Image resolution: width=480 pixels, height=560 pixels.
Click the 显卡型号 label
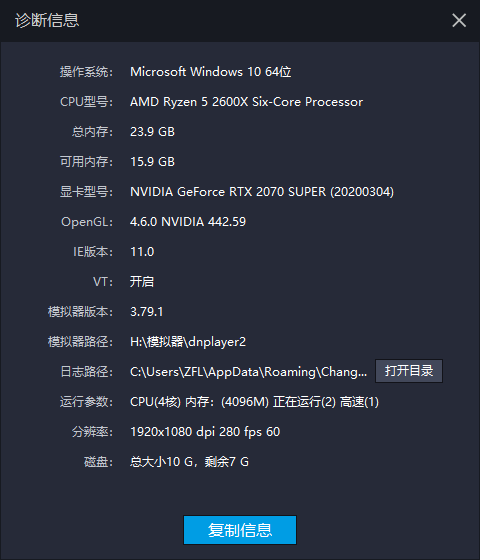[86, 192]
